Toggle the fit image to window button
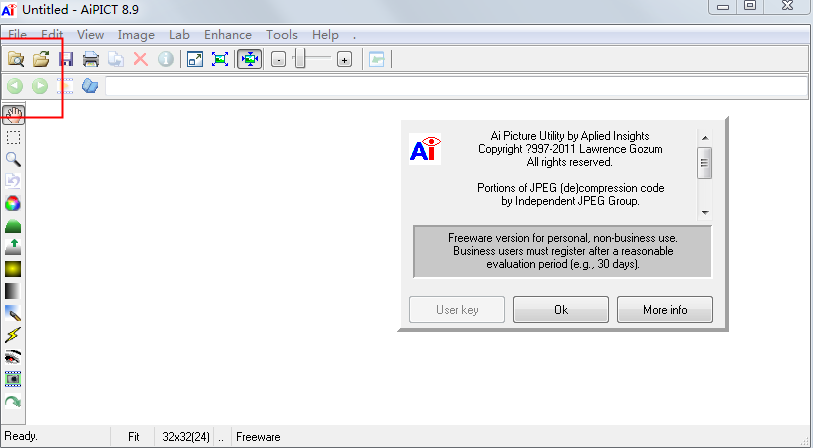 [249, 59]
